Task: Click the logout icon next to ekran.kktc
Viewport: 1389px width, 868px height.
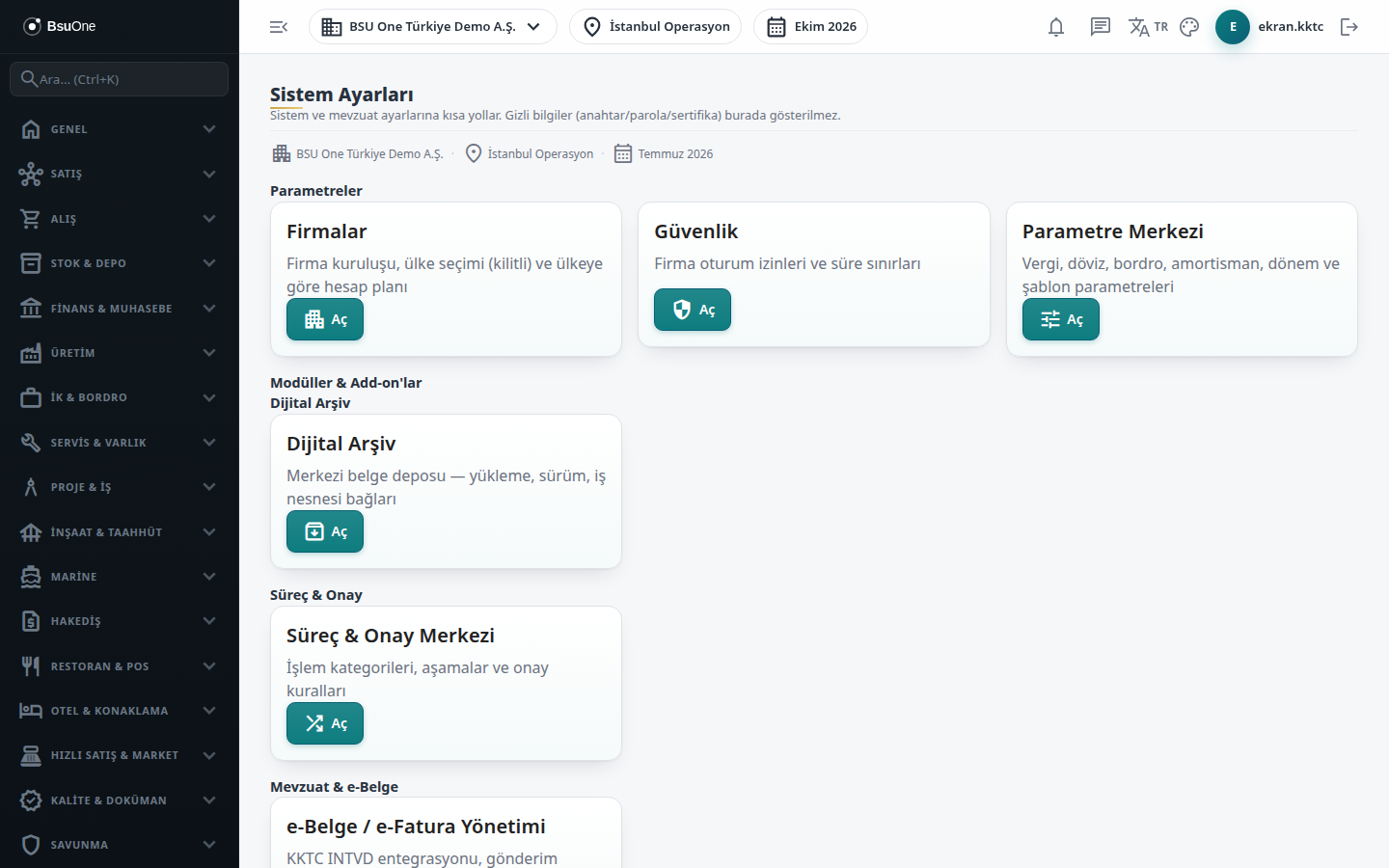Action: point(1349,27)
